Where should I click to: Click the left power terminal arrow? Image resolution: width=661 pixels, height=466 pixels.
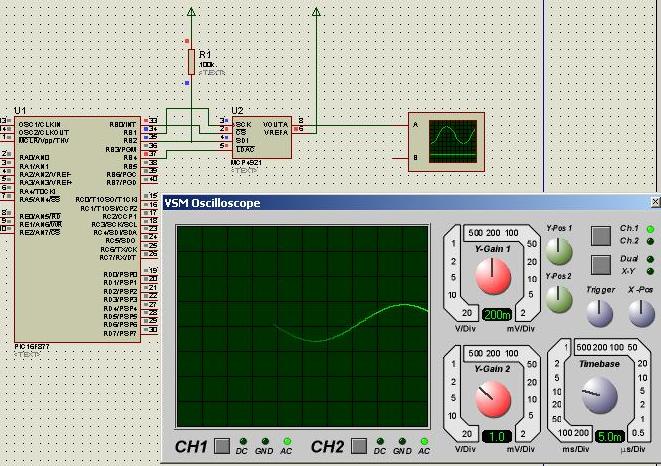click(191, 11)
